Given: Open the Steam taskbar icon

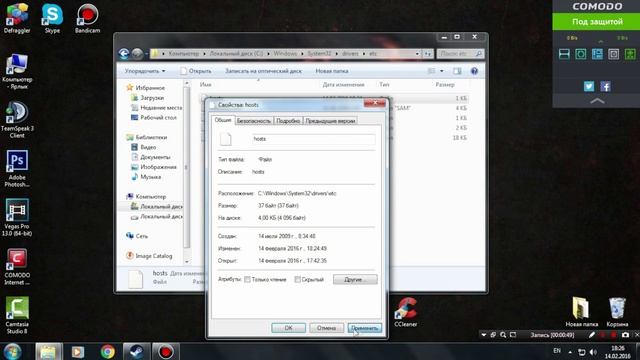Looking at the screenshot, I should [136, 351].
